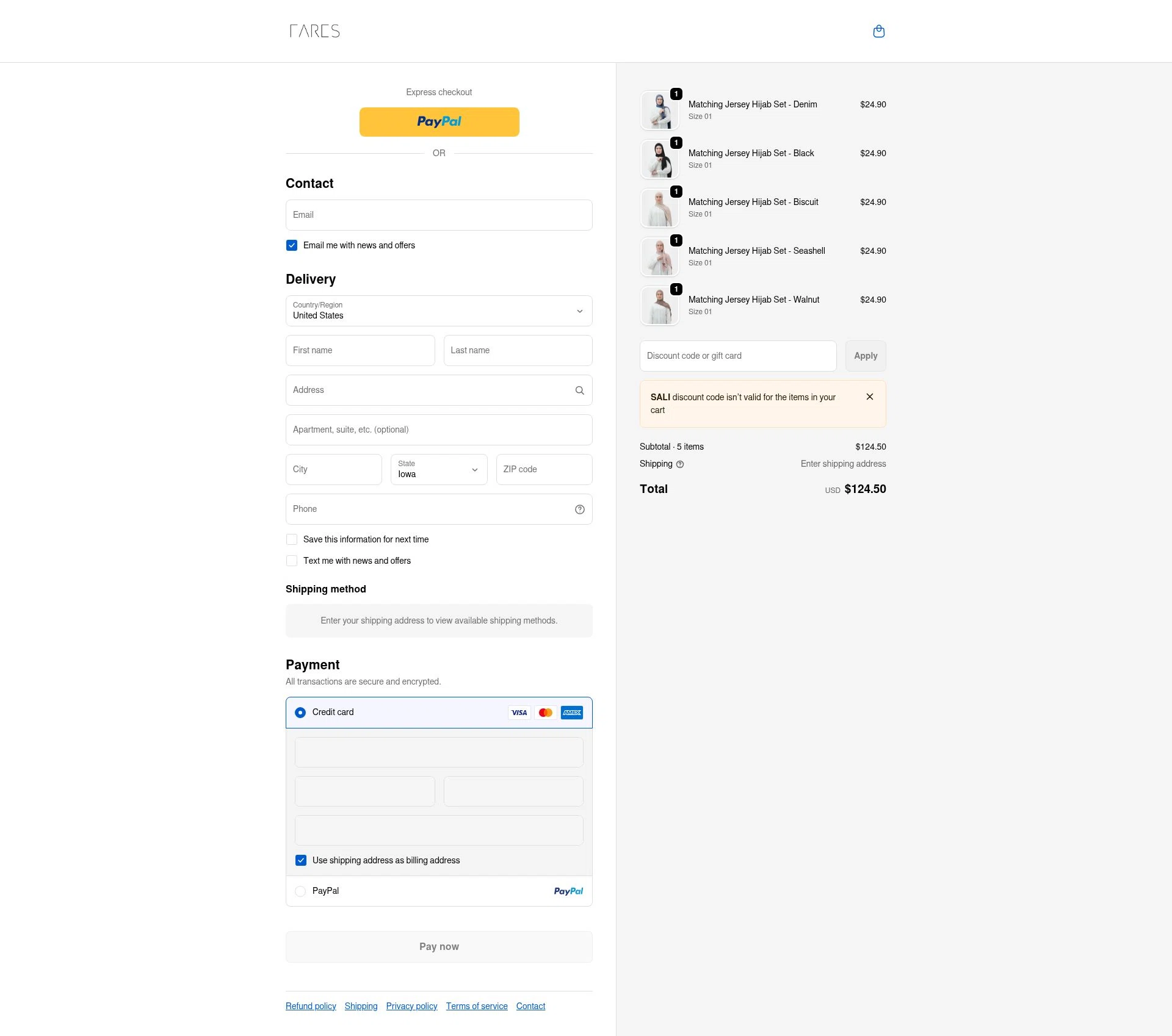The height and width of the screenshot is (1036, 1172).
Task: Click the search icon in the Address field
Action: click(579, 390)
